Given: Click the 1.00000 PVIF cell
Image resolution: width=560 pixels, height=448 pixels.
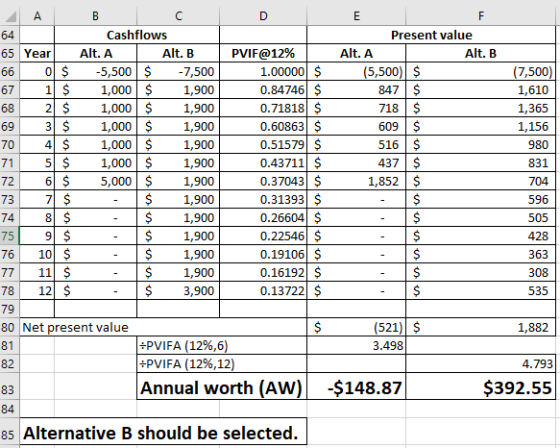Looking at the screenshot, I should point(263,72).
